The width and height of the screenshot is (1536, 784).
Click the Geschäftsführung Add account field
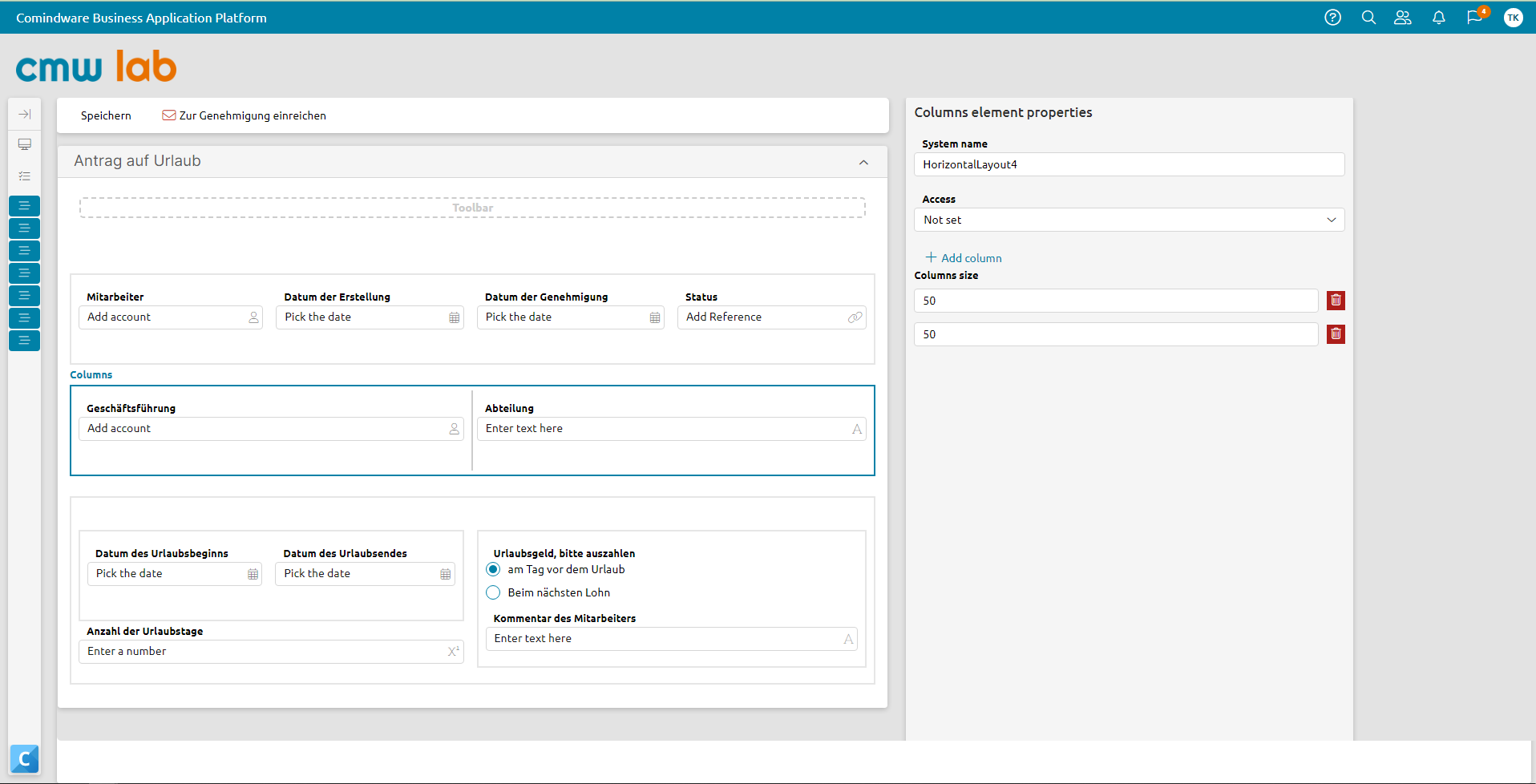tap(271, 429)
